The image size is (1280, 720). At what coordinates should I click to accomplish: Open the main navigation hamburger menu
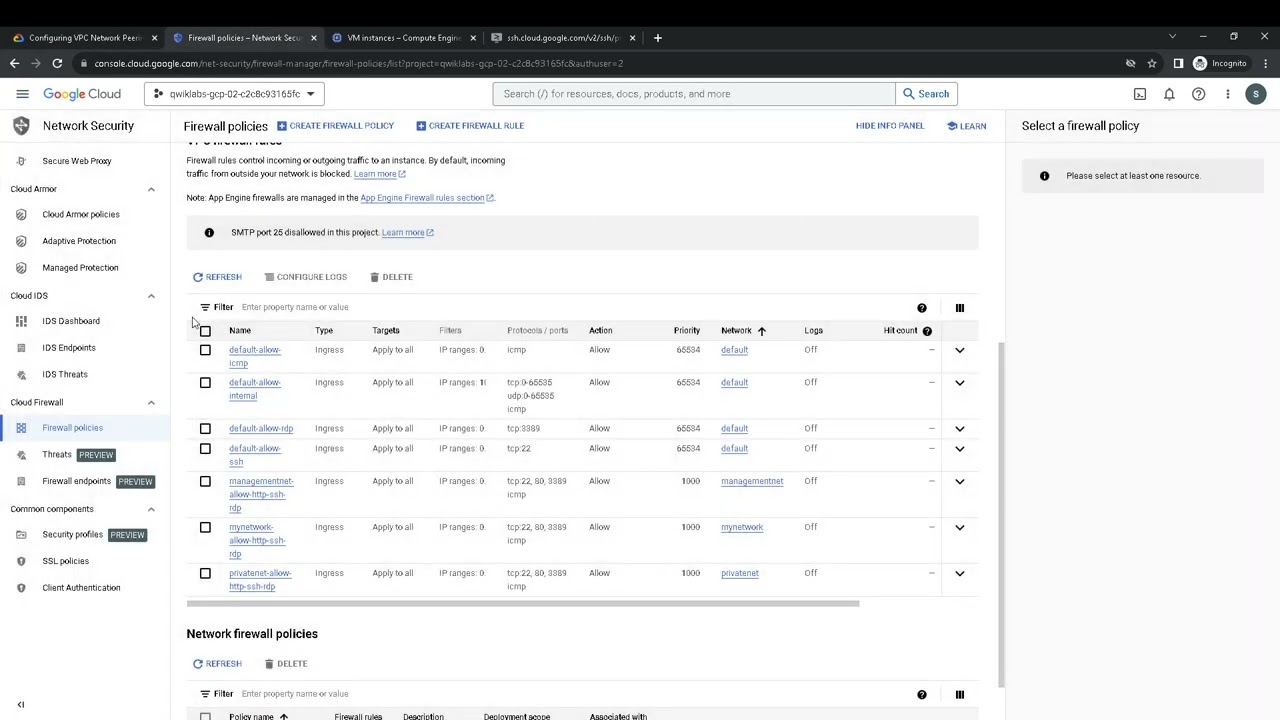(x=22, y=94)
